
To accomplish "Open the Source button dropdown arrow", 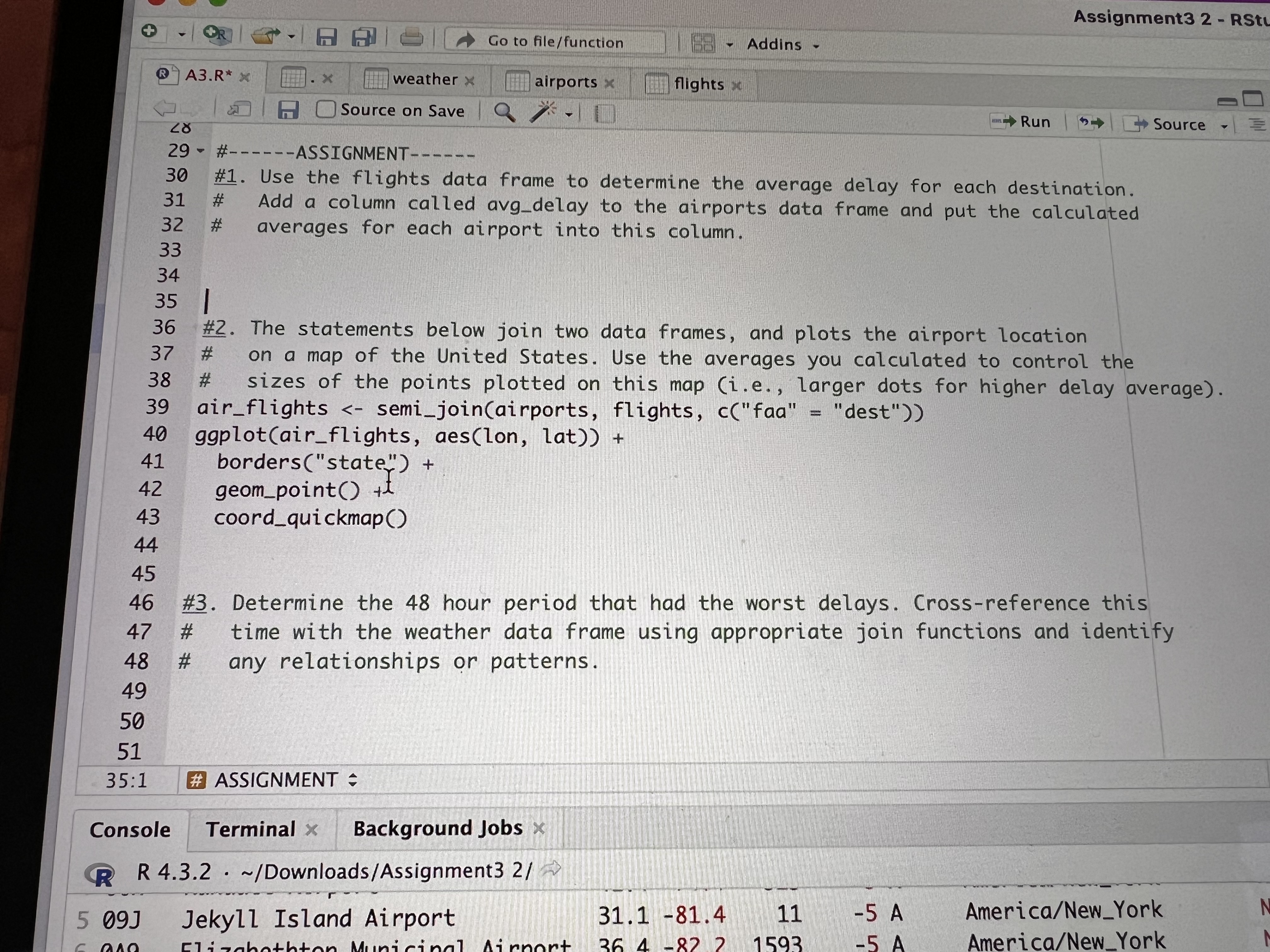I will coord(1225,126).
